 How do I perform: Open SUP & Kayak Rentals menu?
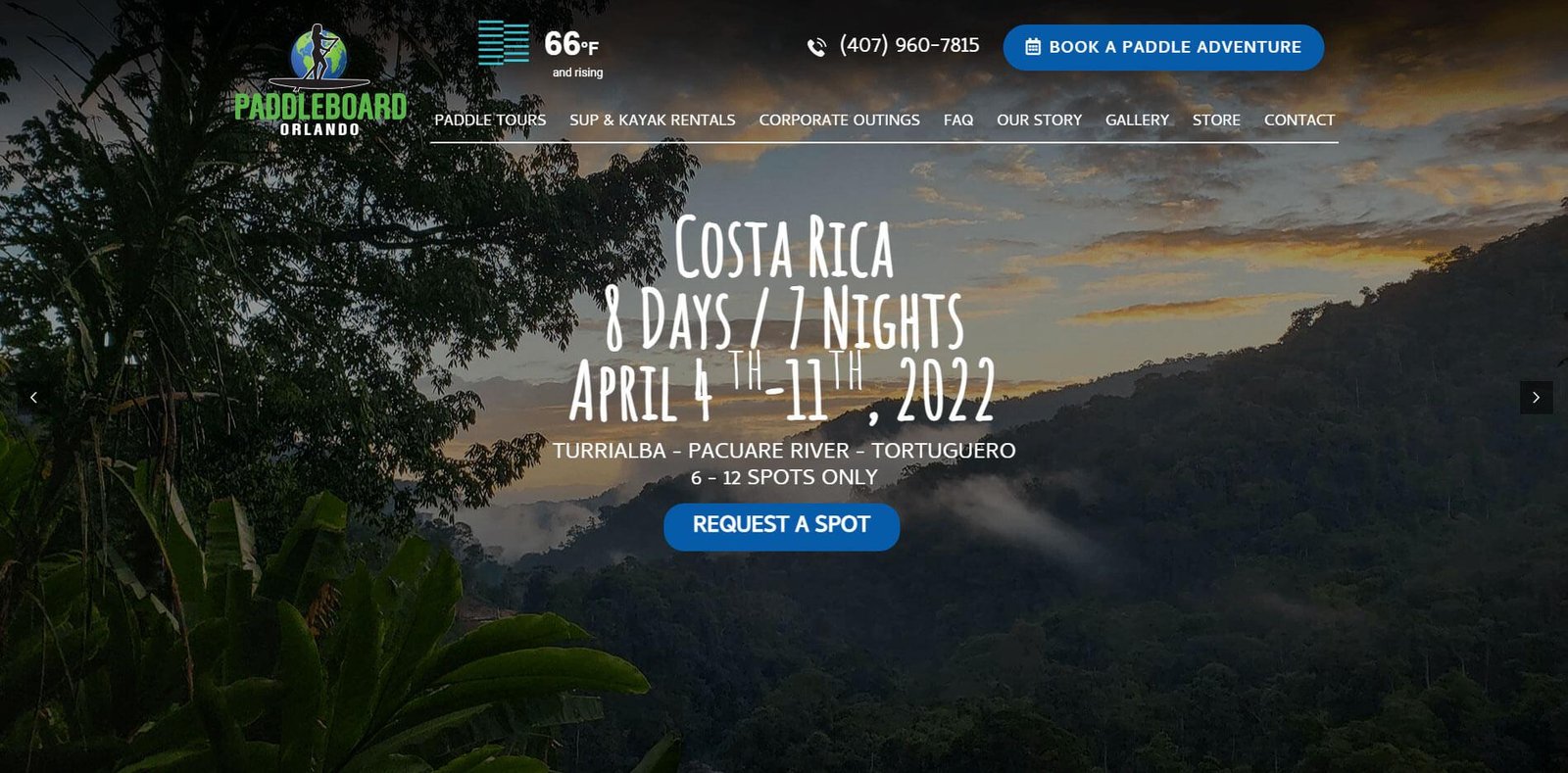click(x=653, y=120)
